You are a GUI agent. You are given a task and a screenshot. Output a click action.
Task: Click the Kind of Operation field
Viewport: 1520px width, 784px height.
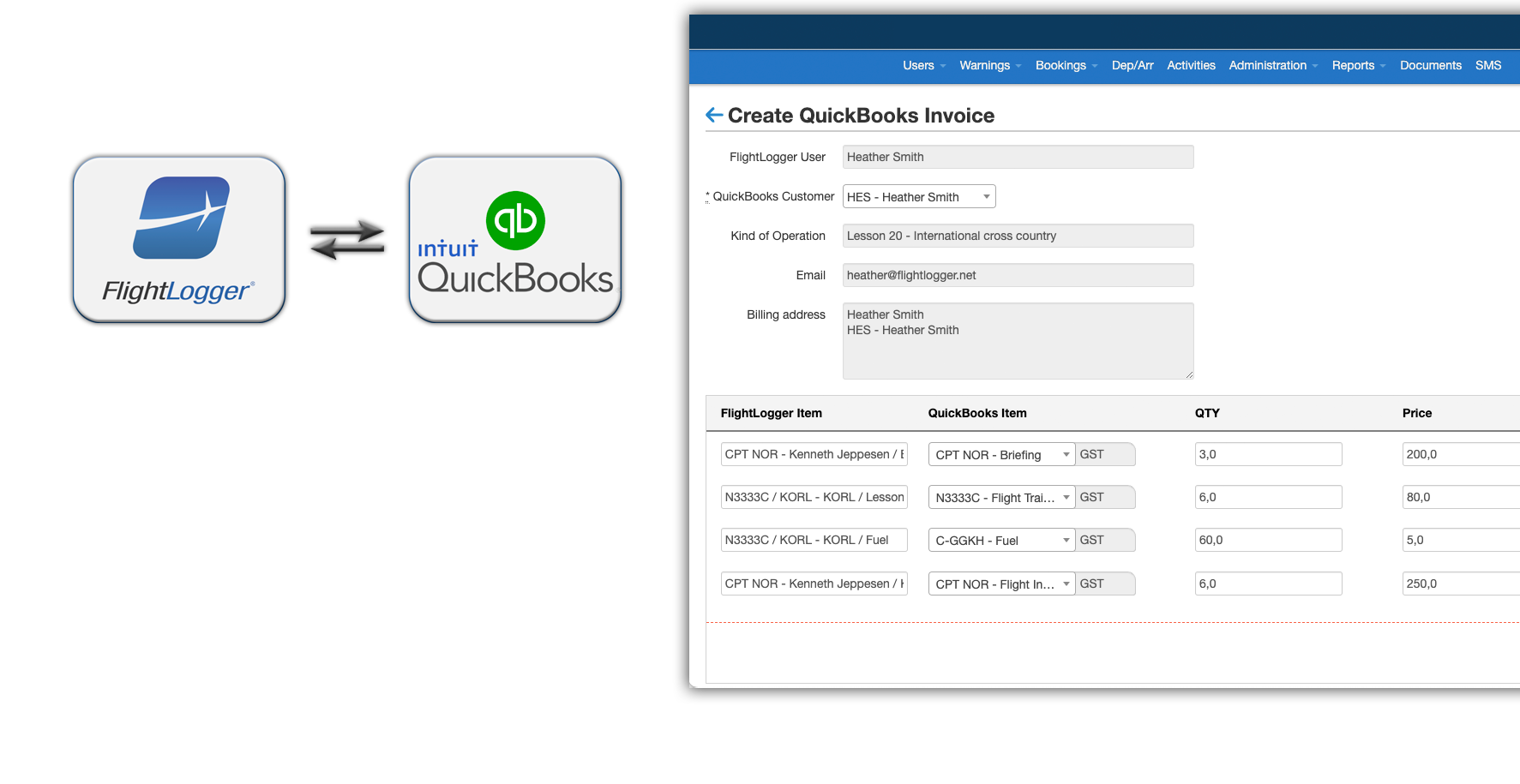1018,236
